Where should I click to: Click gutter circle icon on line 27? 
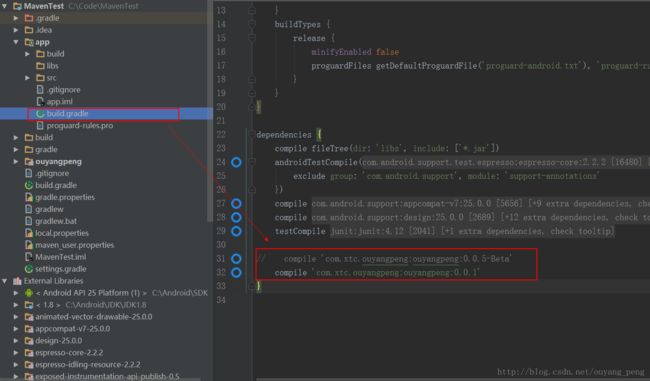pyautogui.click(x=236, y=204)
